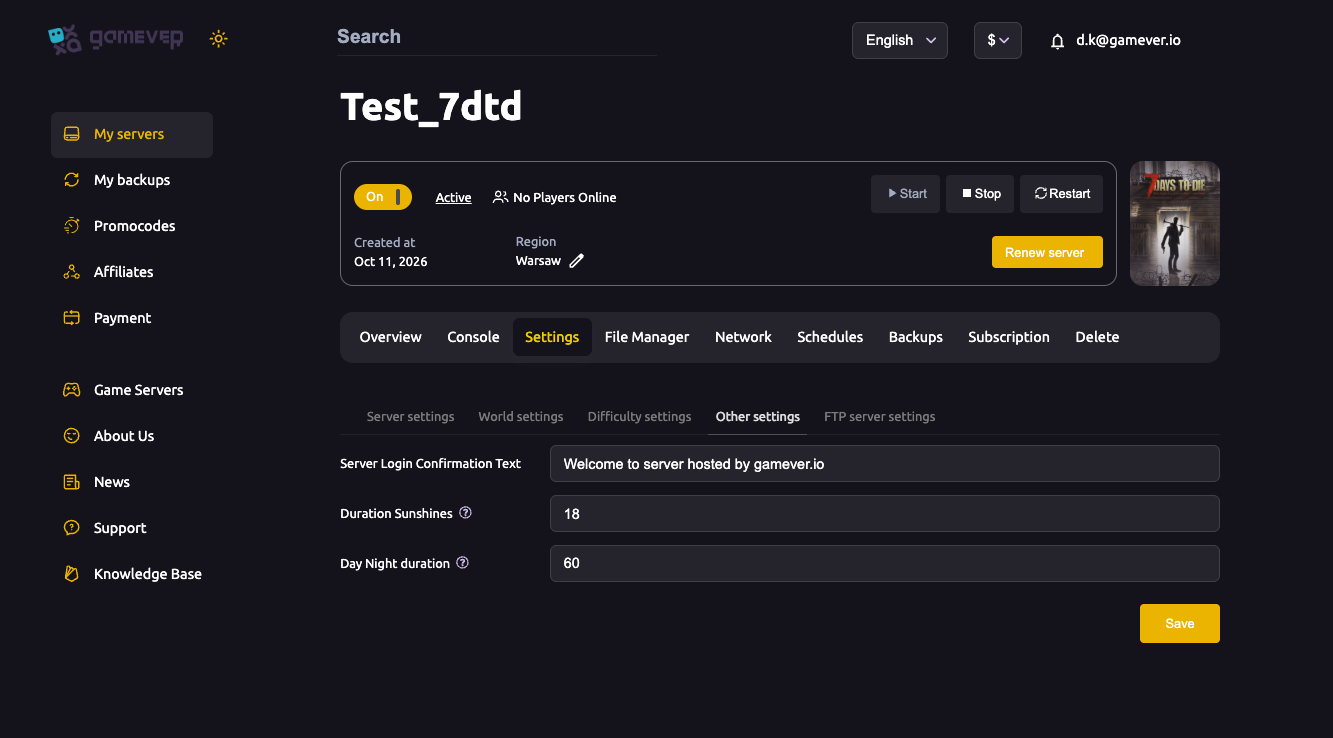Screen dimensions: 1333x738
Task: Click the Game Servers gamepad icon
Action: (x=71, y=390)
